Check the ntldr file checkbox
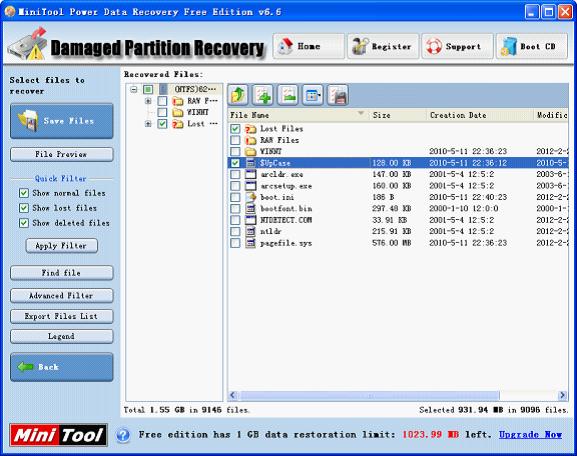The width and height of the screenshot is (577, 456). (235, 231)
